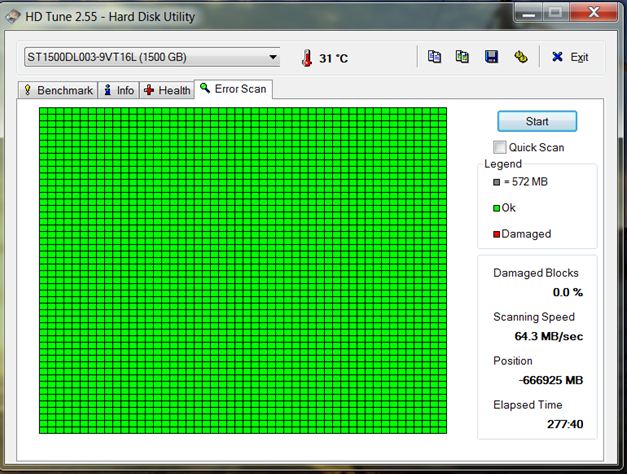Open the options settings icon
The width and height of the screenshot is (627, 474).
520,57
